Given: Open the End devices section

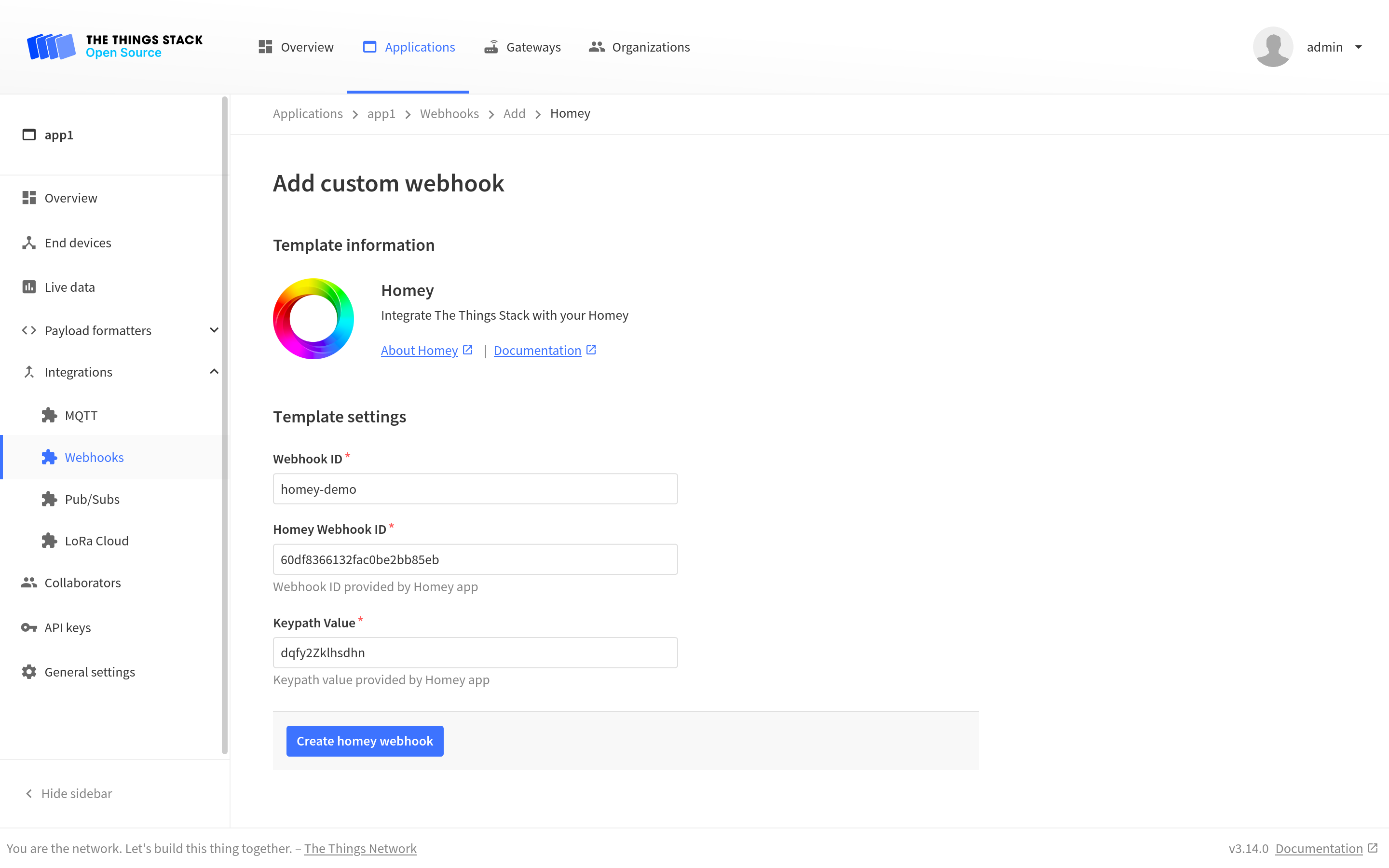Looking at the screenshot, I should (78, 242).
